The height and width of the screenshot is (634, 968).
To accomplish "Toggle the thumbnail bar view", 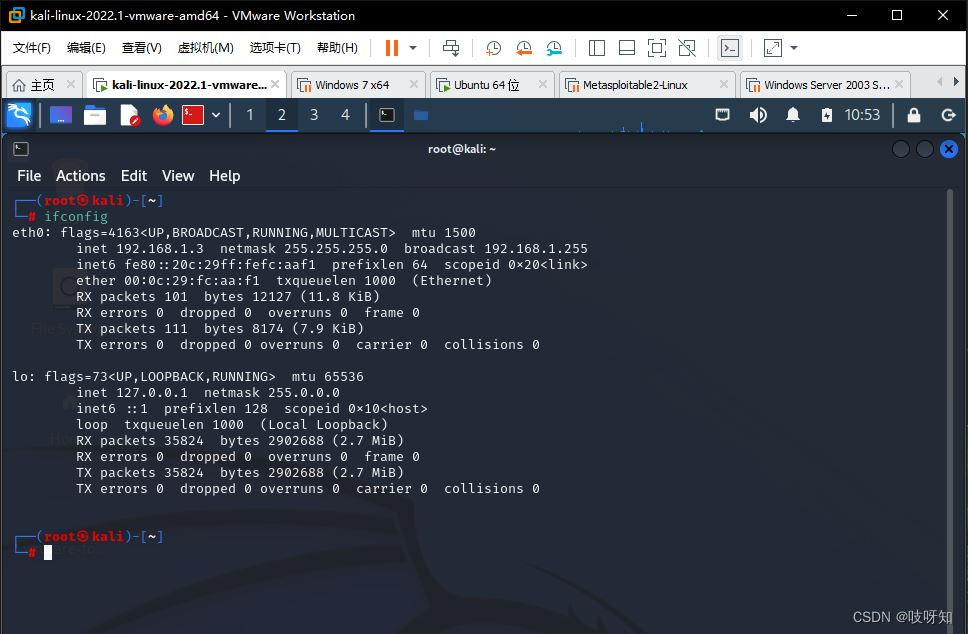I will (x=627, y=48).
